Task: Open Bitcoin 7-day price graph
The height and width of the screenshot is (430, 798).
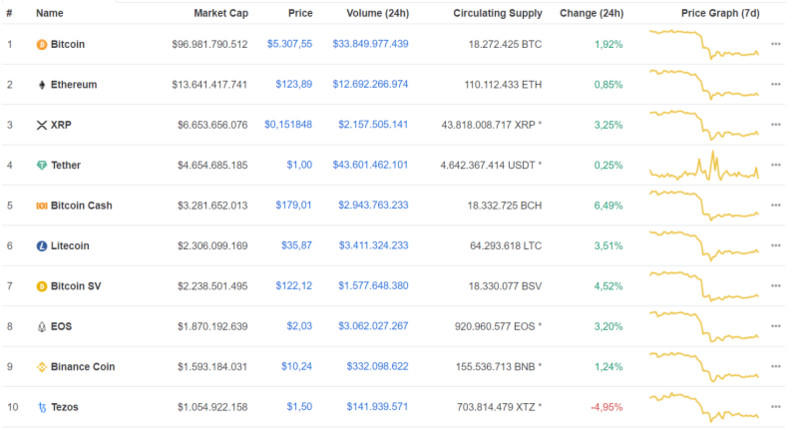Action: (x=704, y=45)
